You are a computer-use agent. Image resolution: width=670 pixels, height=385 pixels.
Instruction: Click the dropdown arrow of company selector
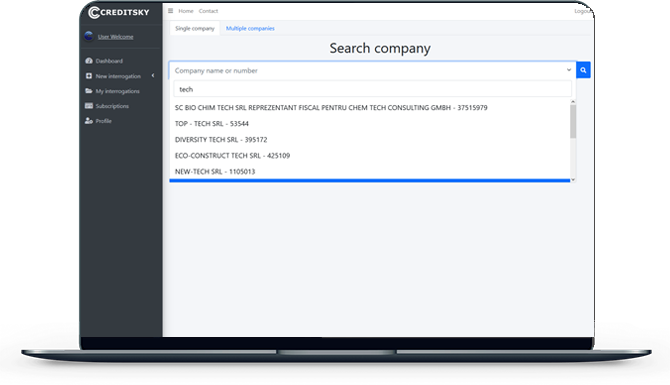(569, 70)
